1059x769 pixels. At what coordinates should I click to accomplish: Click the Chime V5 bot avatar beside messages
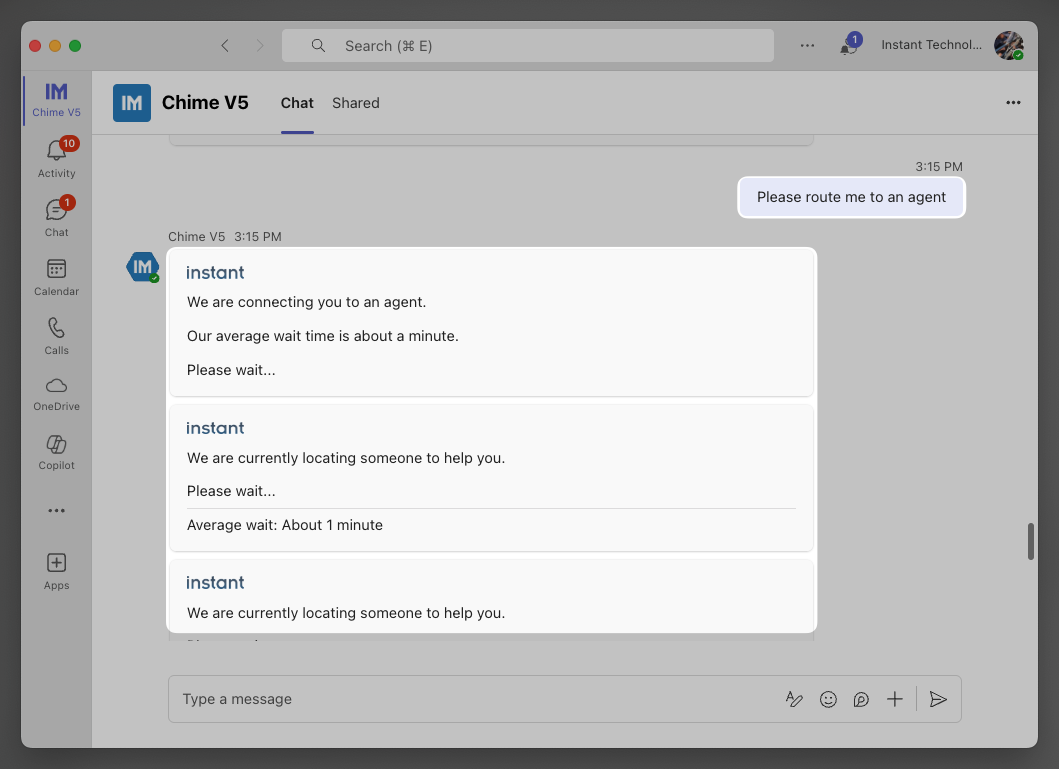point(143,267)
